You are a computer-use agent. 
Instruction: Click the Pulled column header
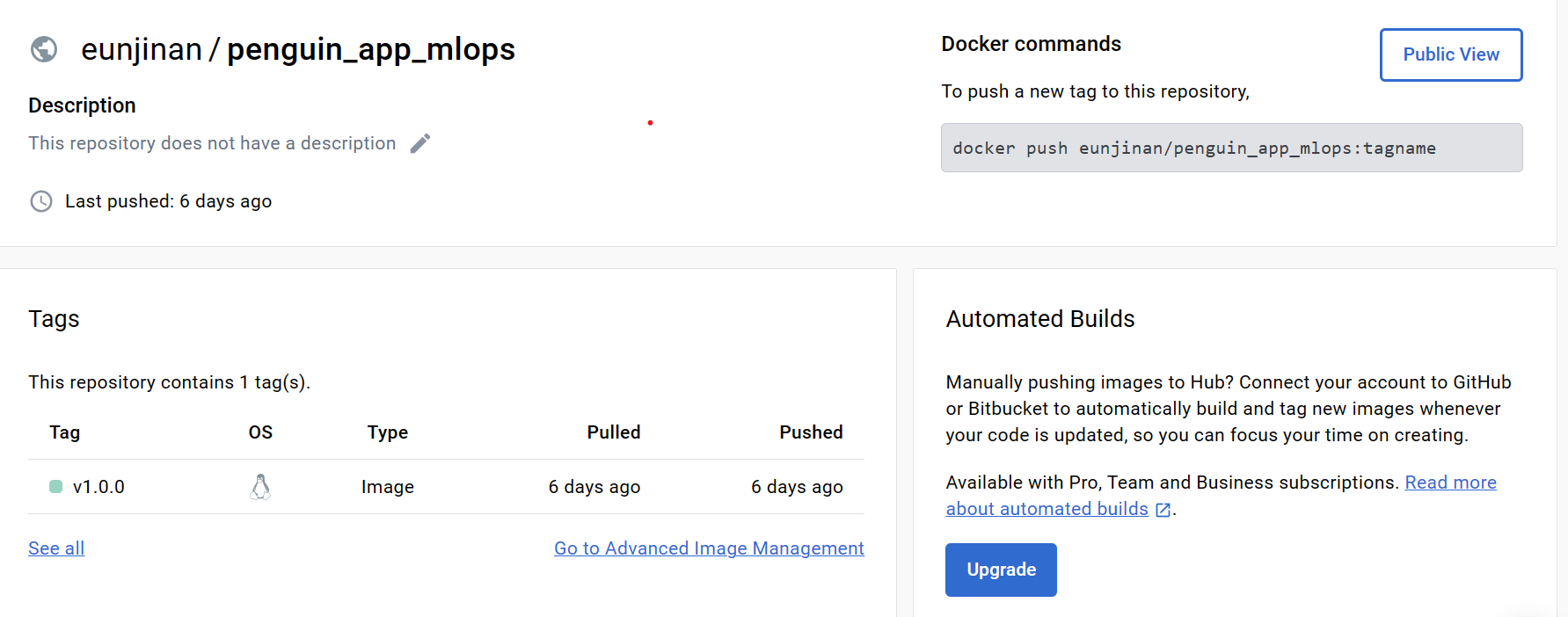614,432
